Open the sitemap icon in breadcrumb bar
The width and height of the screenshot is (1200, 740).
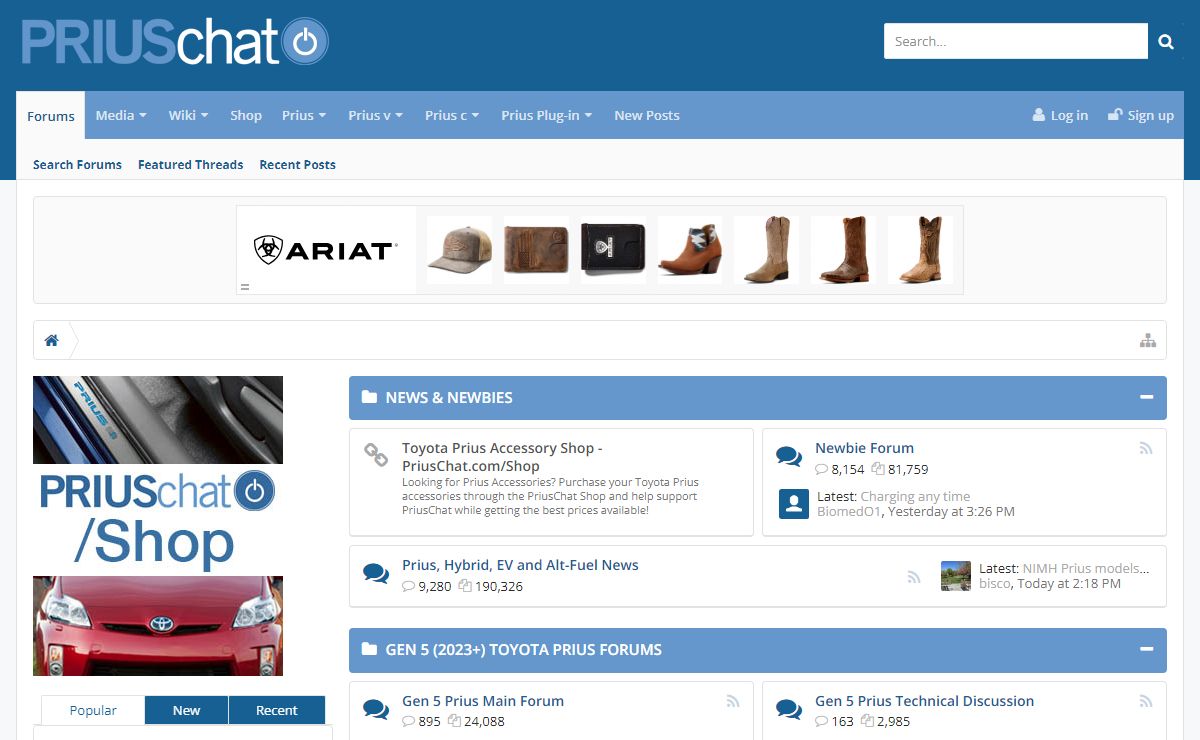pyautogui.click(x=1148, y=340)
